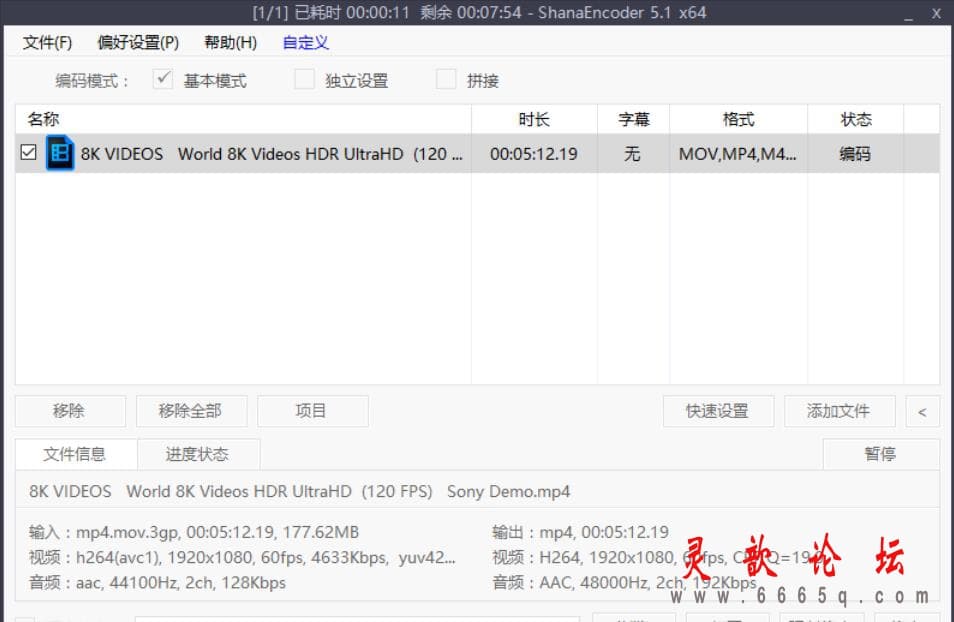Click the 项目 button

click(x=312, y=411)
